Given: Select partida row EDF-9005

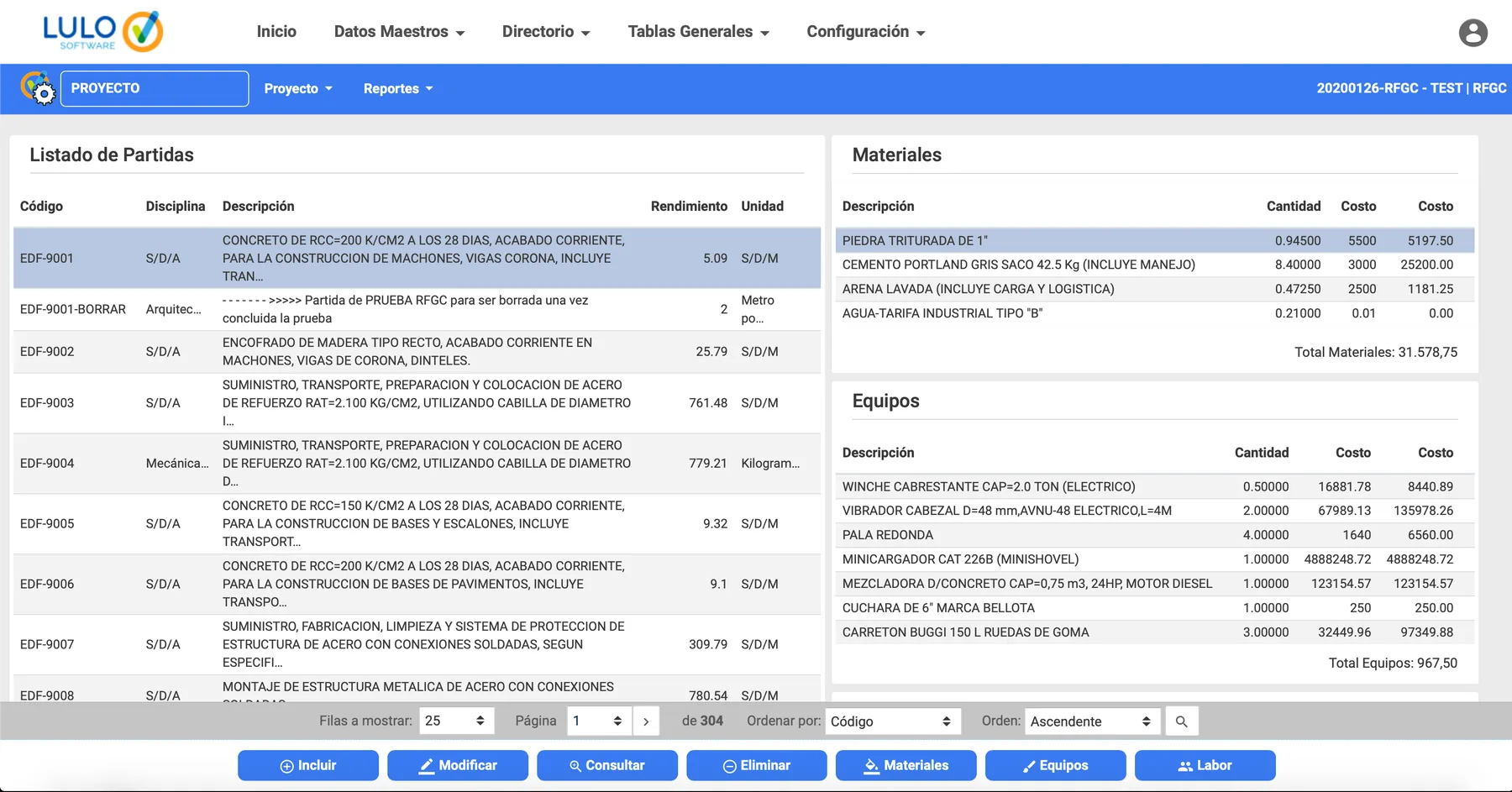Looking at the screenshot, I should [417, 524].
